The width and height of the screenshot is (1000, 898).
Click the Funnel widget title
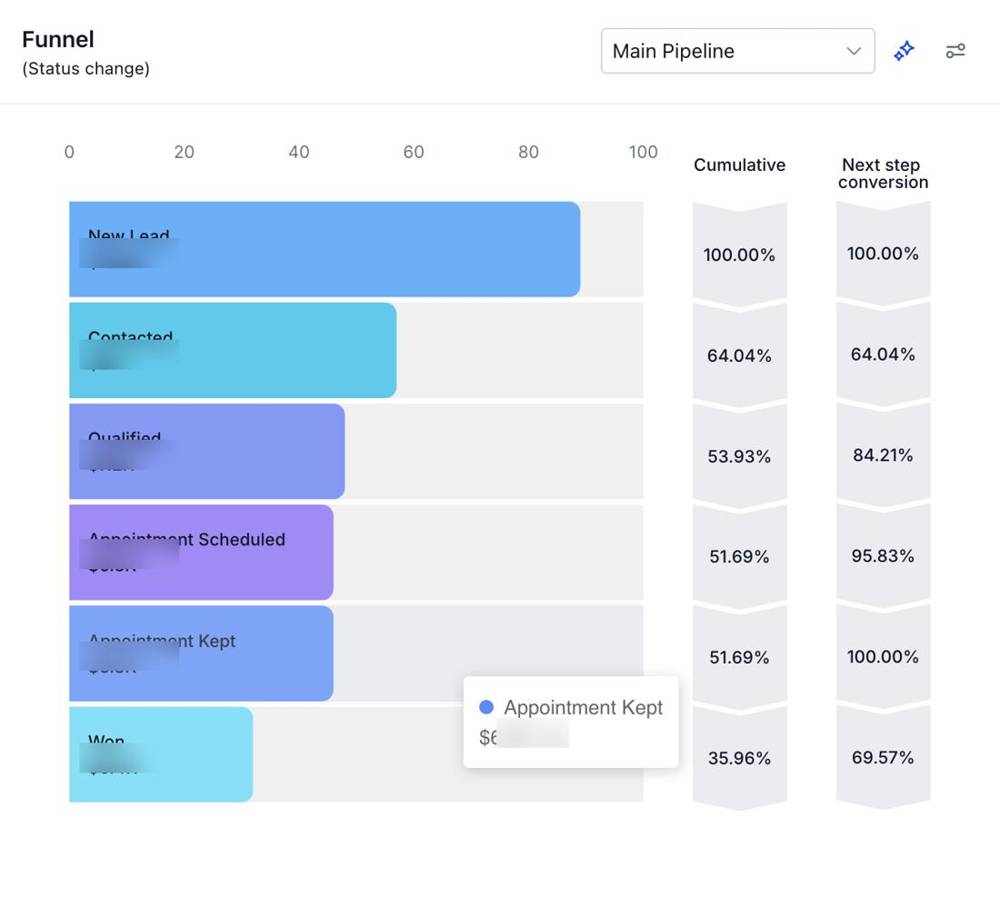tap(58, 40)
